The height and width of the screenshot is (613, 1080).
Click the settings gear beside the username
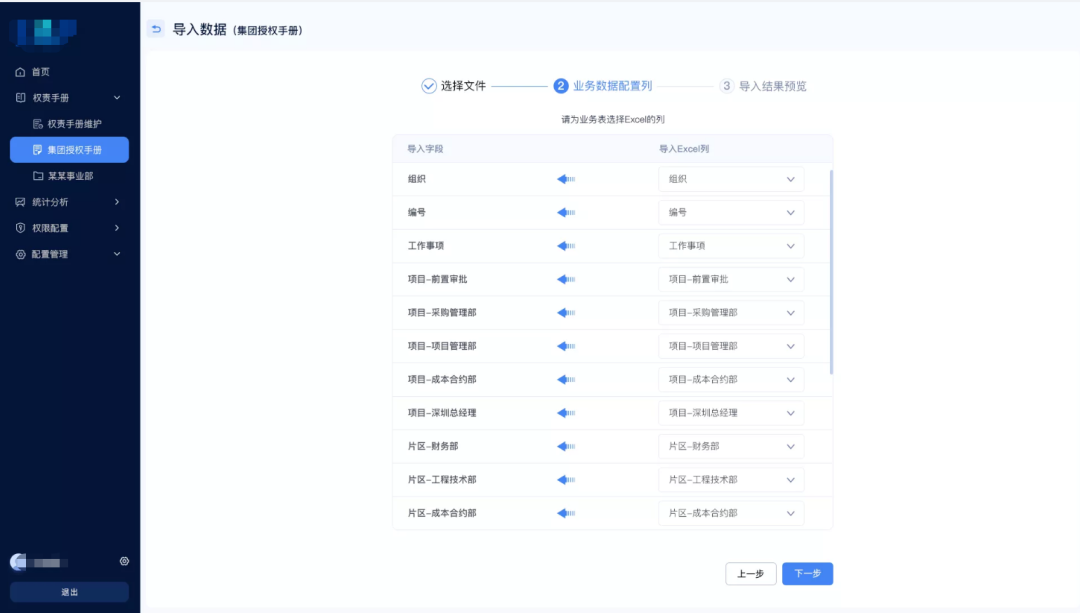pyautogui.click(x=124, y=562)
